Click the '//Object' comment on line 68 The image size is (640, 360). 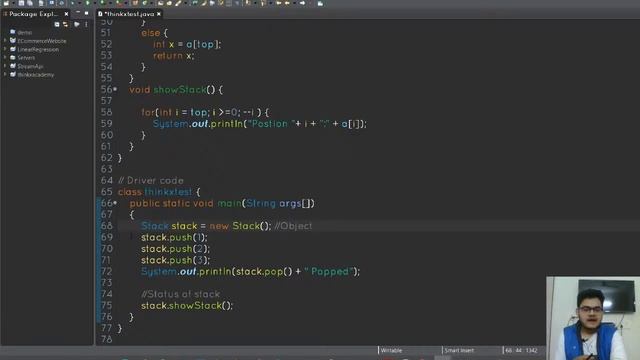(293, 226)
